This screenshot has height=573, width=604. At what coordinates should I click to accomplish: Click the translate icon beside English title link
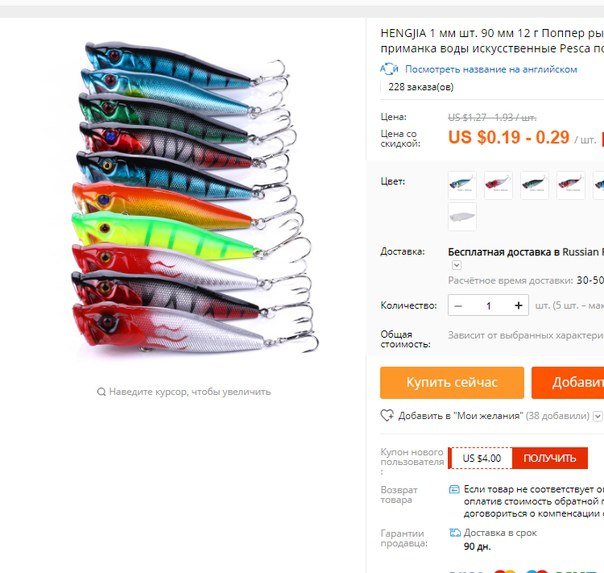389,69
